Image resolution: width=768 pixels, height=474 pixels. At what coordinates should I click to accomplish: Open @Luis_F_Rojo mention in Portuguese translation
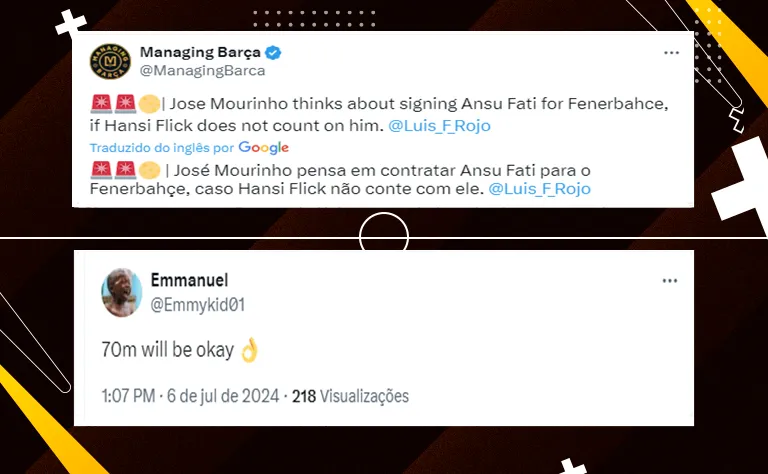coord(540,188)
